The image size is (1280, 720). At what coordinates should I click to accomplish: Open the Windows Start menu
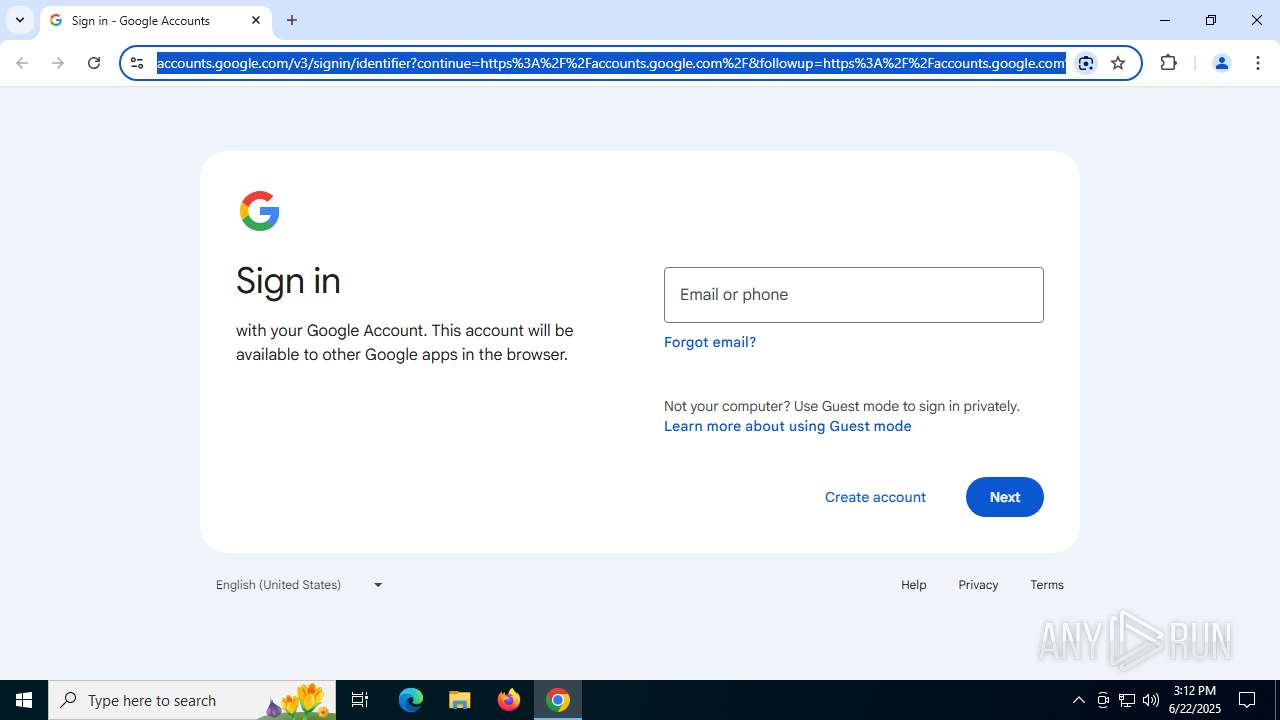24,700
